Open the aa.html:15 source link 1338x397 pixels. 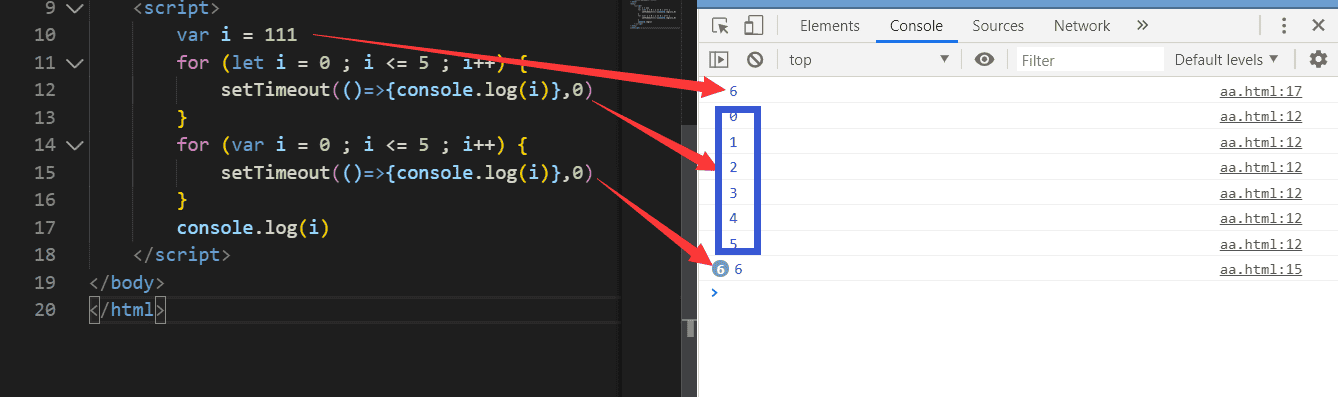click(1261, 269)
